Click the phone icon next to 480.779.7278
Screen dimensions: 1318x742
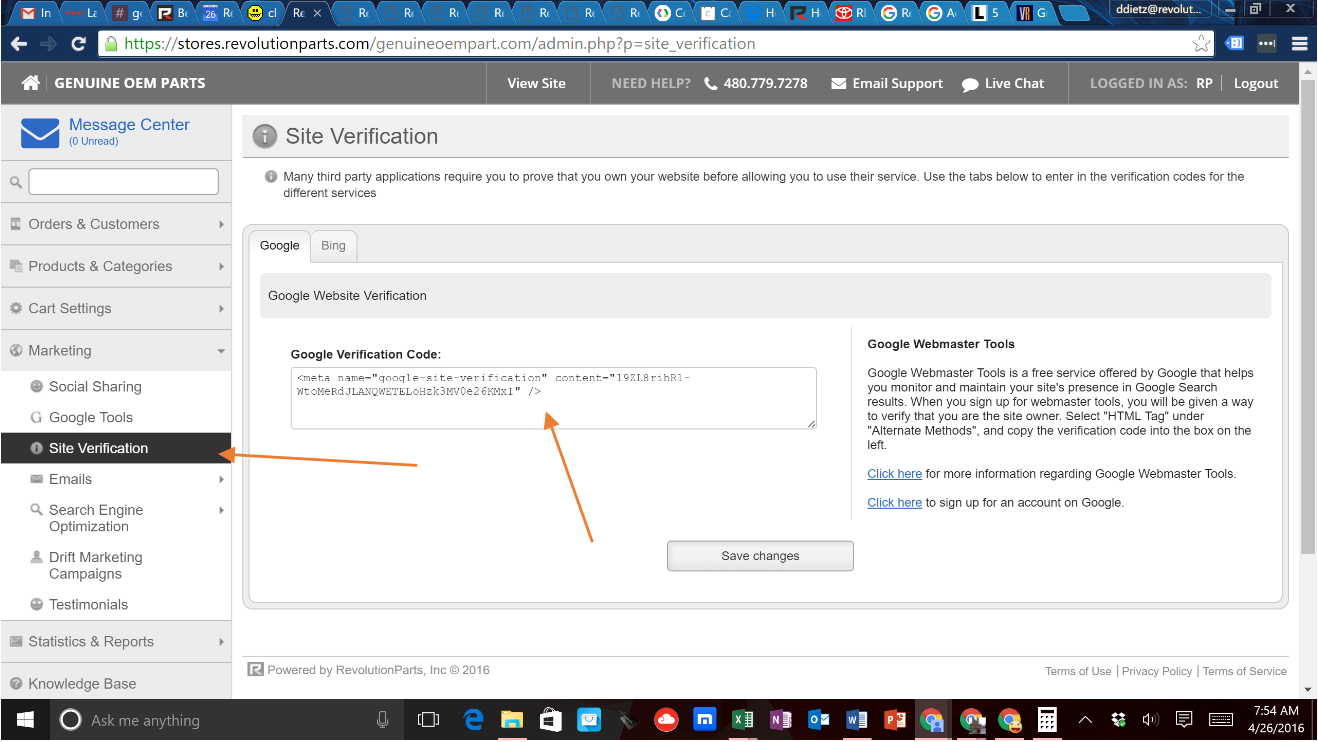click(x=711, y=84)
